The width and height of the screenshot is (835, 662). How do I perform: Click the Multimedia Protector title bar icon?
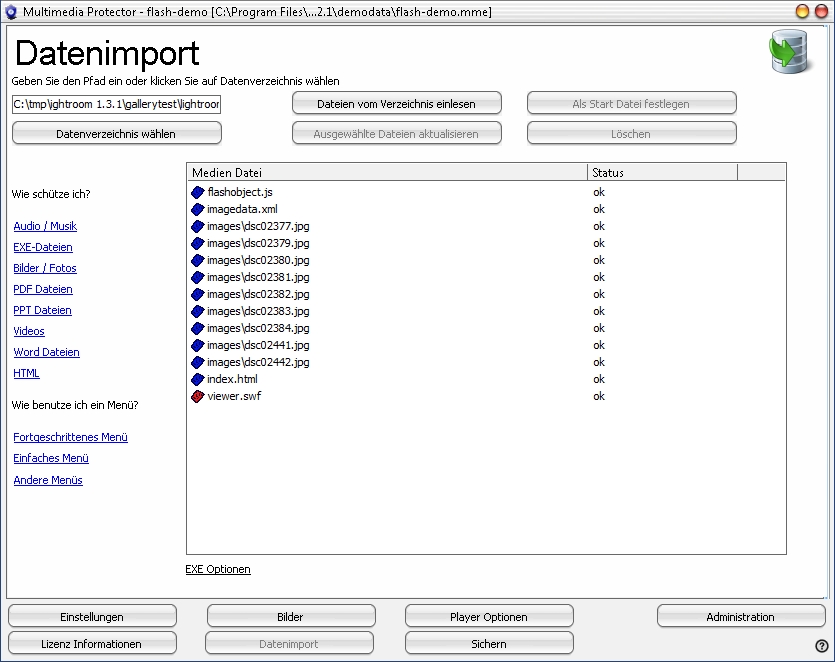[12, 11]
